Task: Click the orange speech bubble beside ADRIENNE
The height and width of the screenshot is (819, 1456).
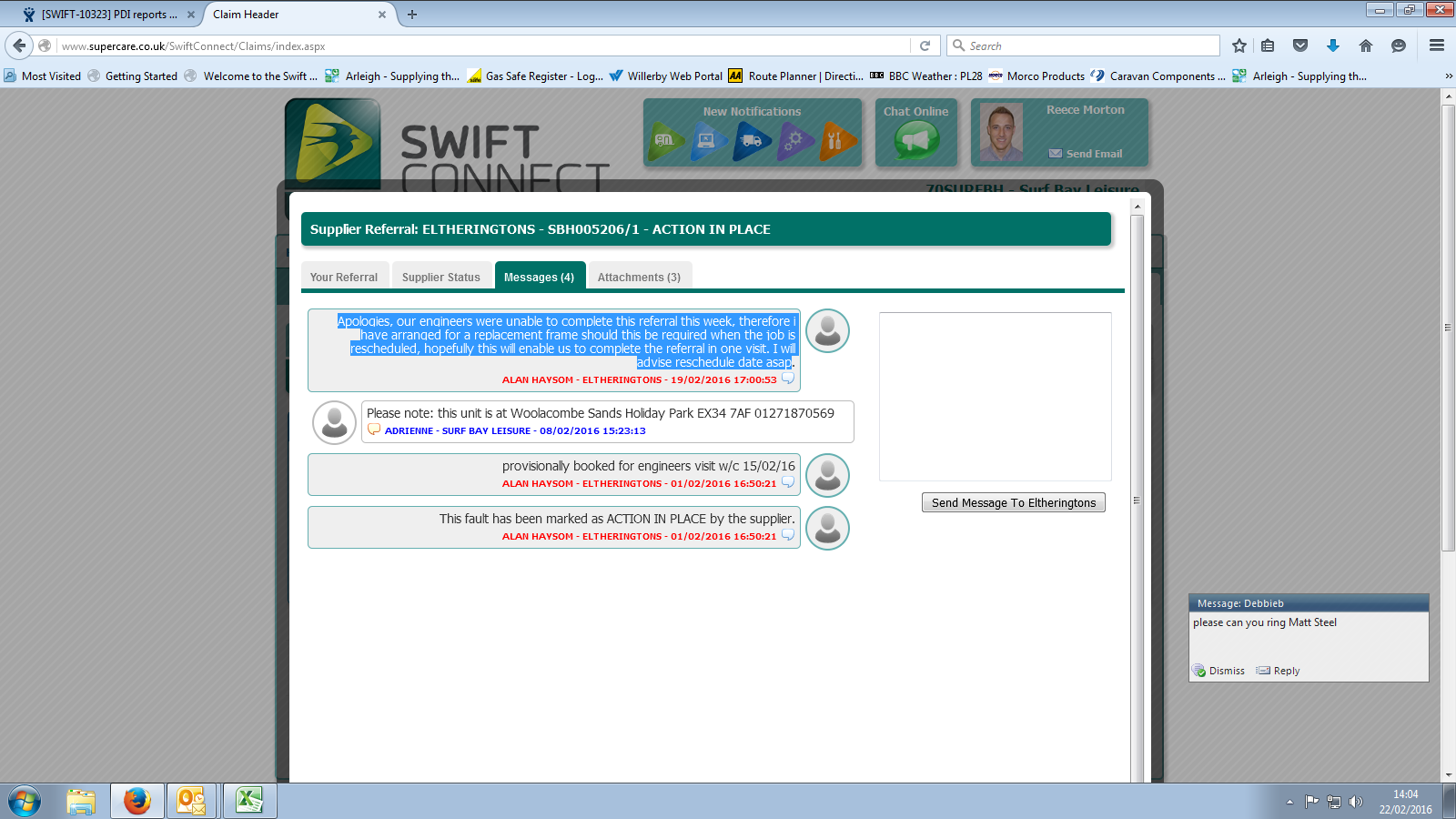Action: click(x=374, y=430)
